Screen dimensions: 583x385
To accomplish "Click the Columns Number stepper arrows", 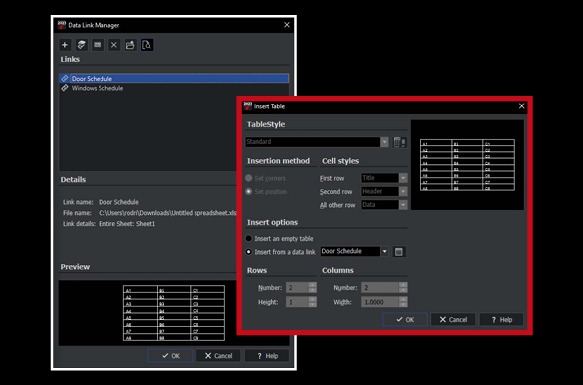I will click(x=403, y=288).
